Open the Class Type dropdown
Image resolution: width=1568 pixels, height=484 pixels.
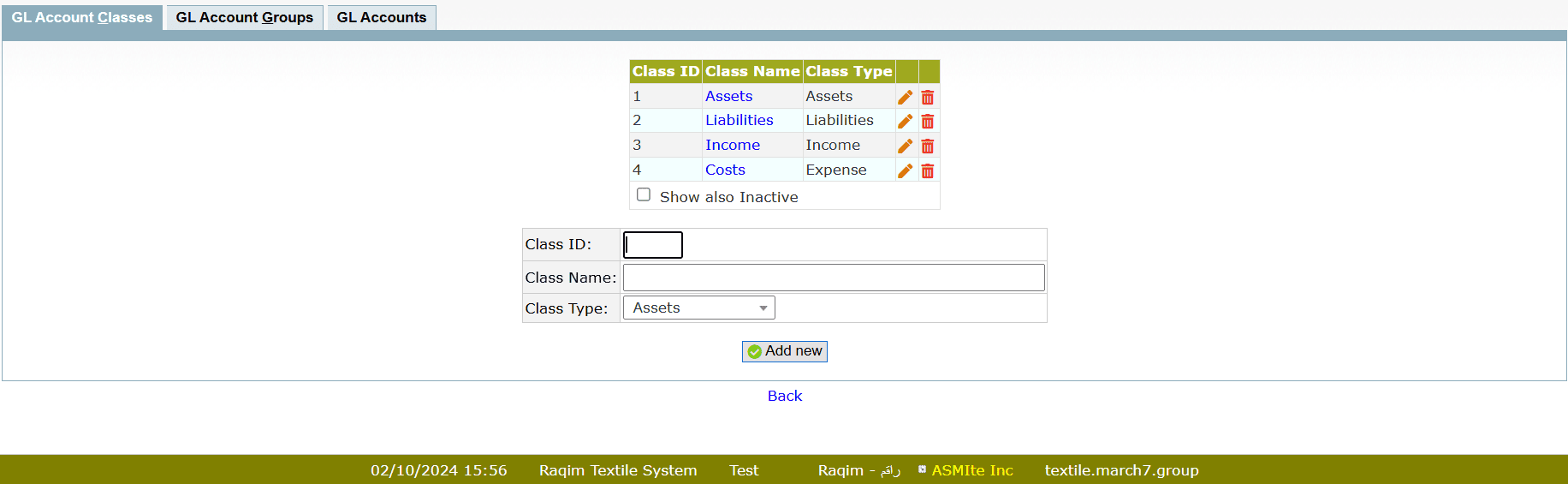tap(698, 308)
